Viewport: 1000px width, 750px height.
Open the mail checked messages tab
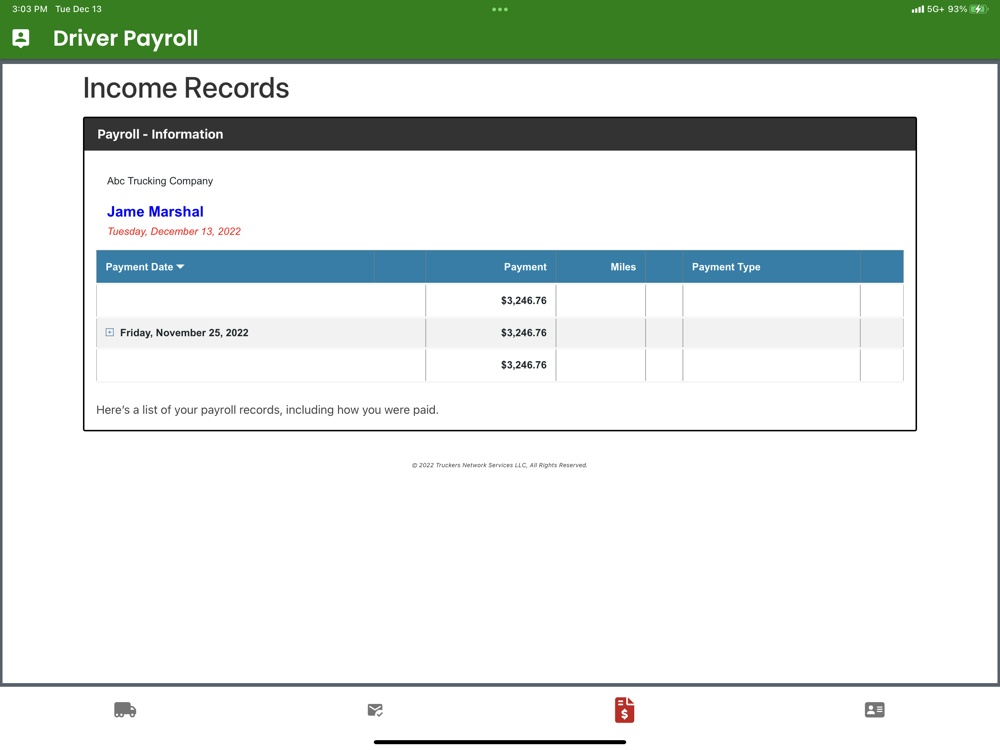click(x=375, y=710)
